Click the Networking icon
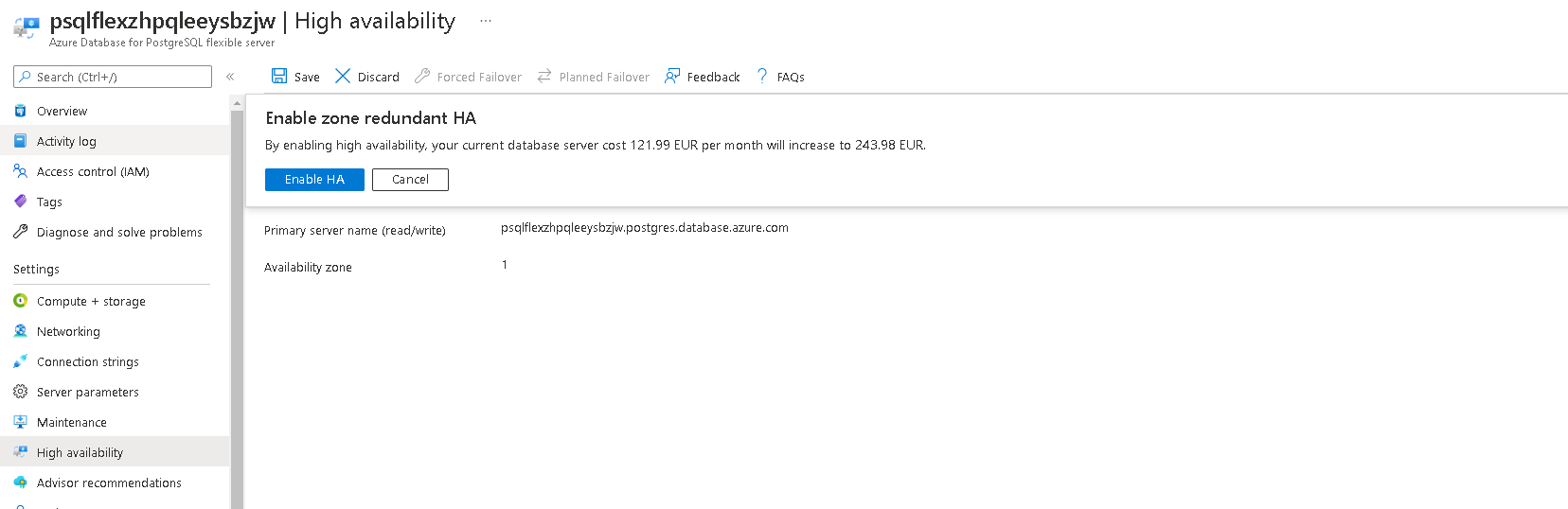 20,331
